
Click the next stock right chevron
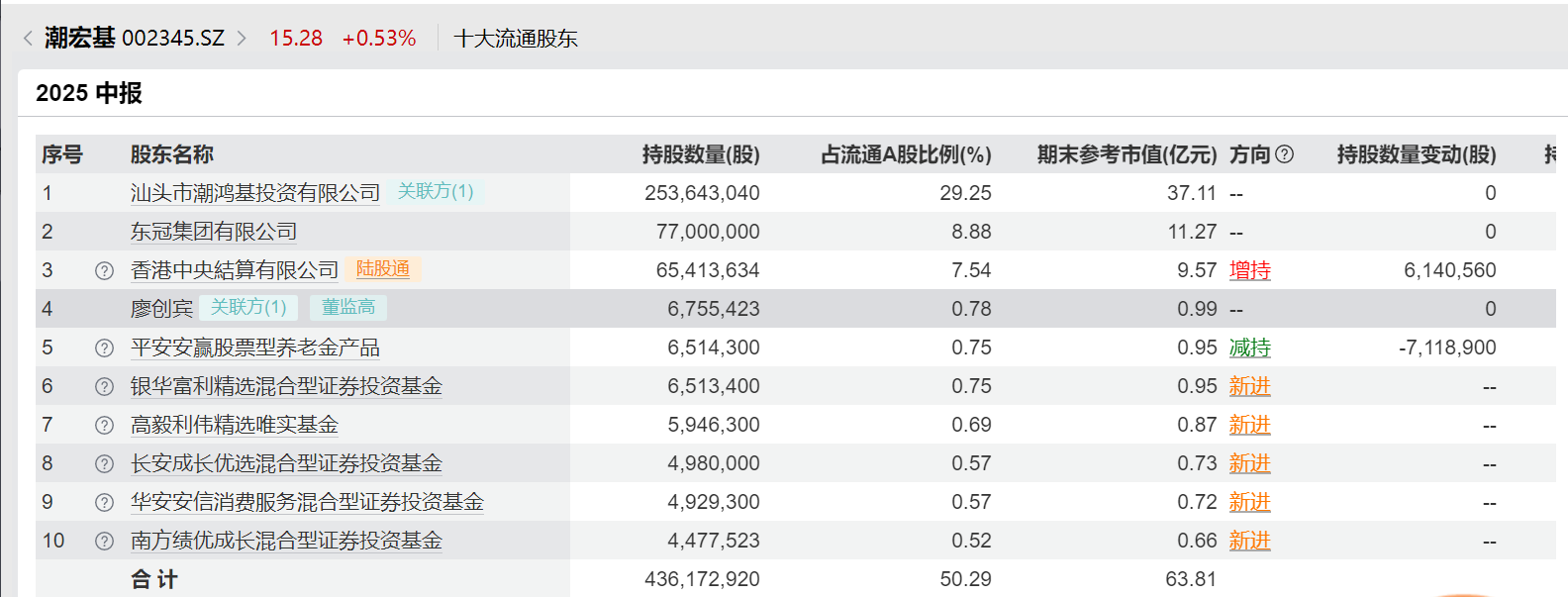[x=242, y=39]
